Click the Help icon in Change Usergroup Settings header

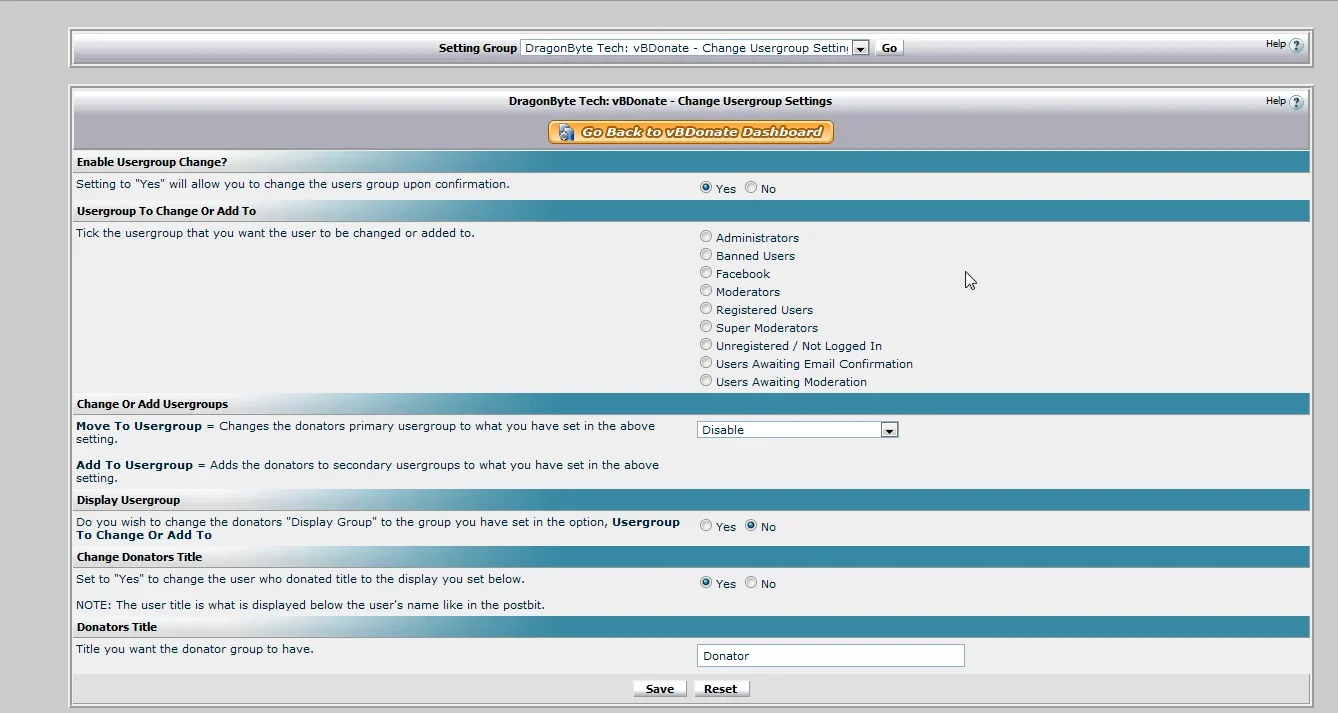click(1297, 102)
